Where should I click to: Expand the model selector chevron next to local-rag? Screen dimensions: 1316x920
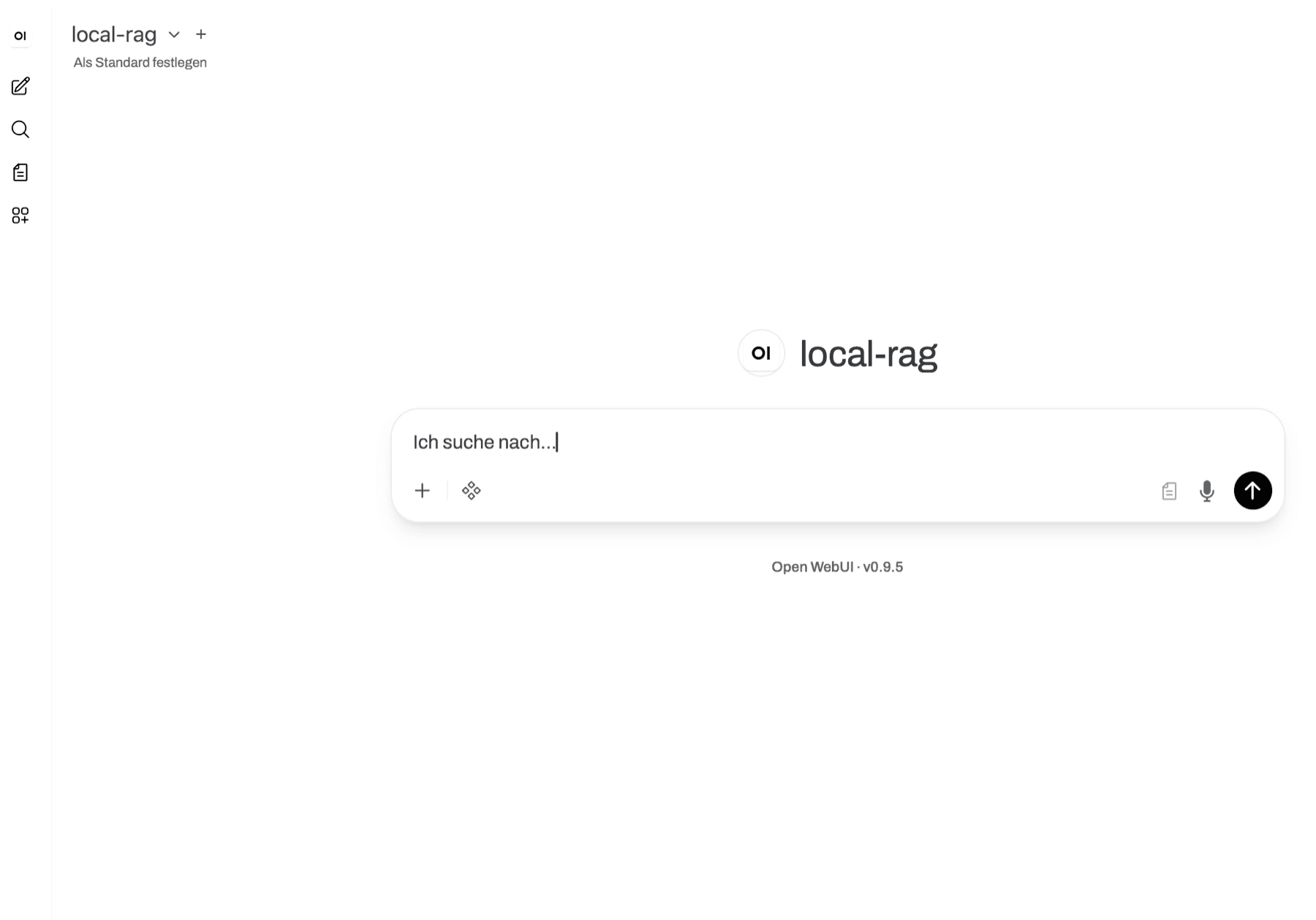pos(174,34)
